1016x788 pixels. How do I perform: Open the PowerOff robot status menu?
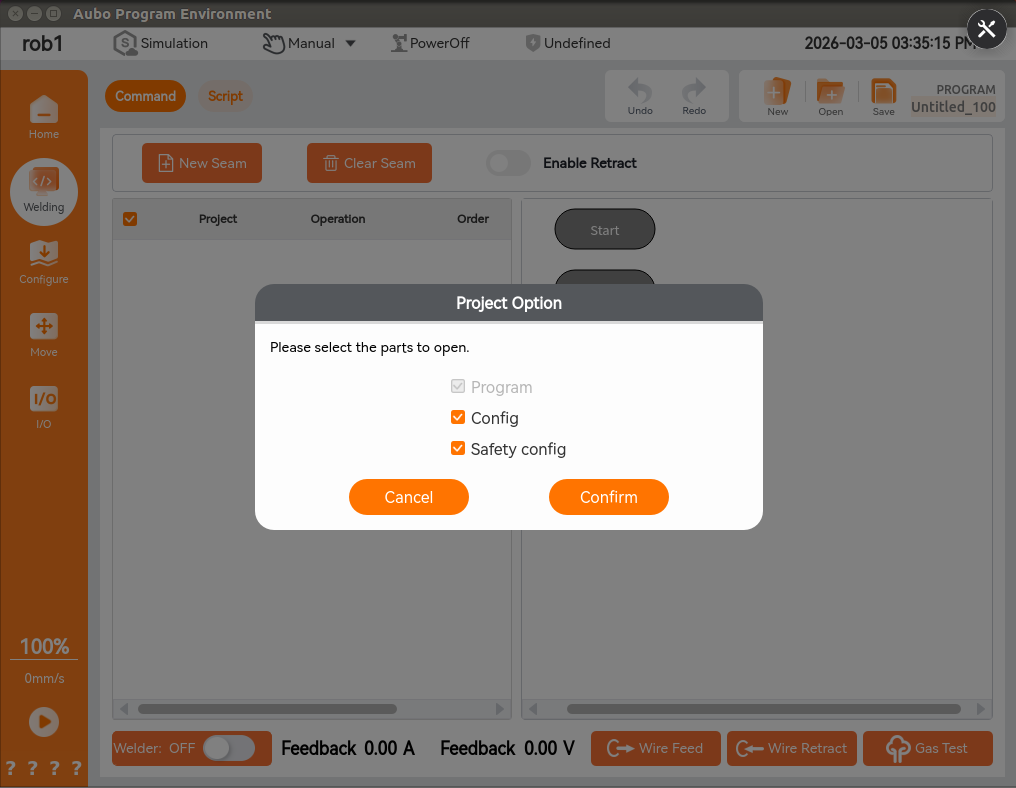tap(430, 43)
